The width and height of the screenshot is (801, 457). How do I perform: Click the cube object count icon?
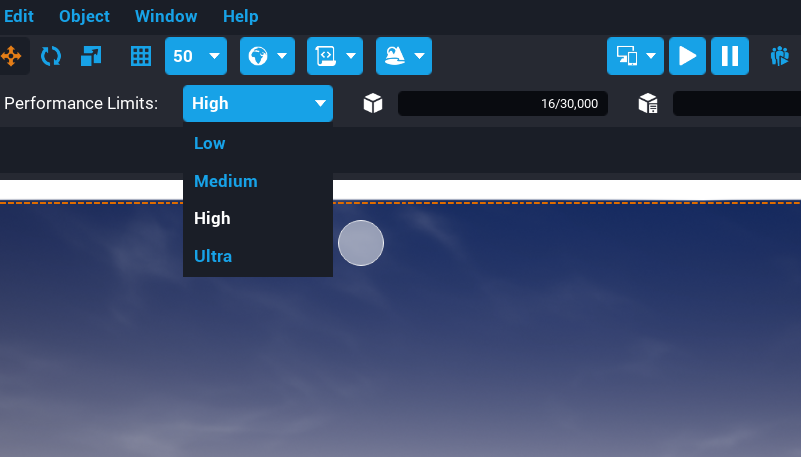coord(373,104)
